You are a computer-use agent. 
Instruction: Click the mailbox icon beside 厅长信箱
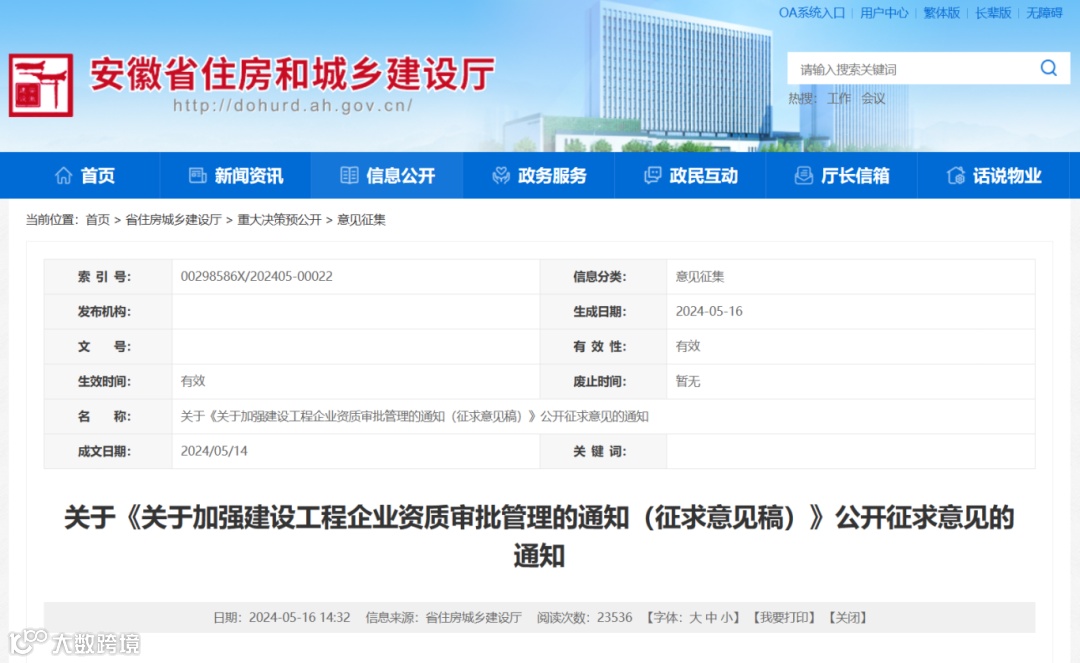803,176
